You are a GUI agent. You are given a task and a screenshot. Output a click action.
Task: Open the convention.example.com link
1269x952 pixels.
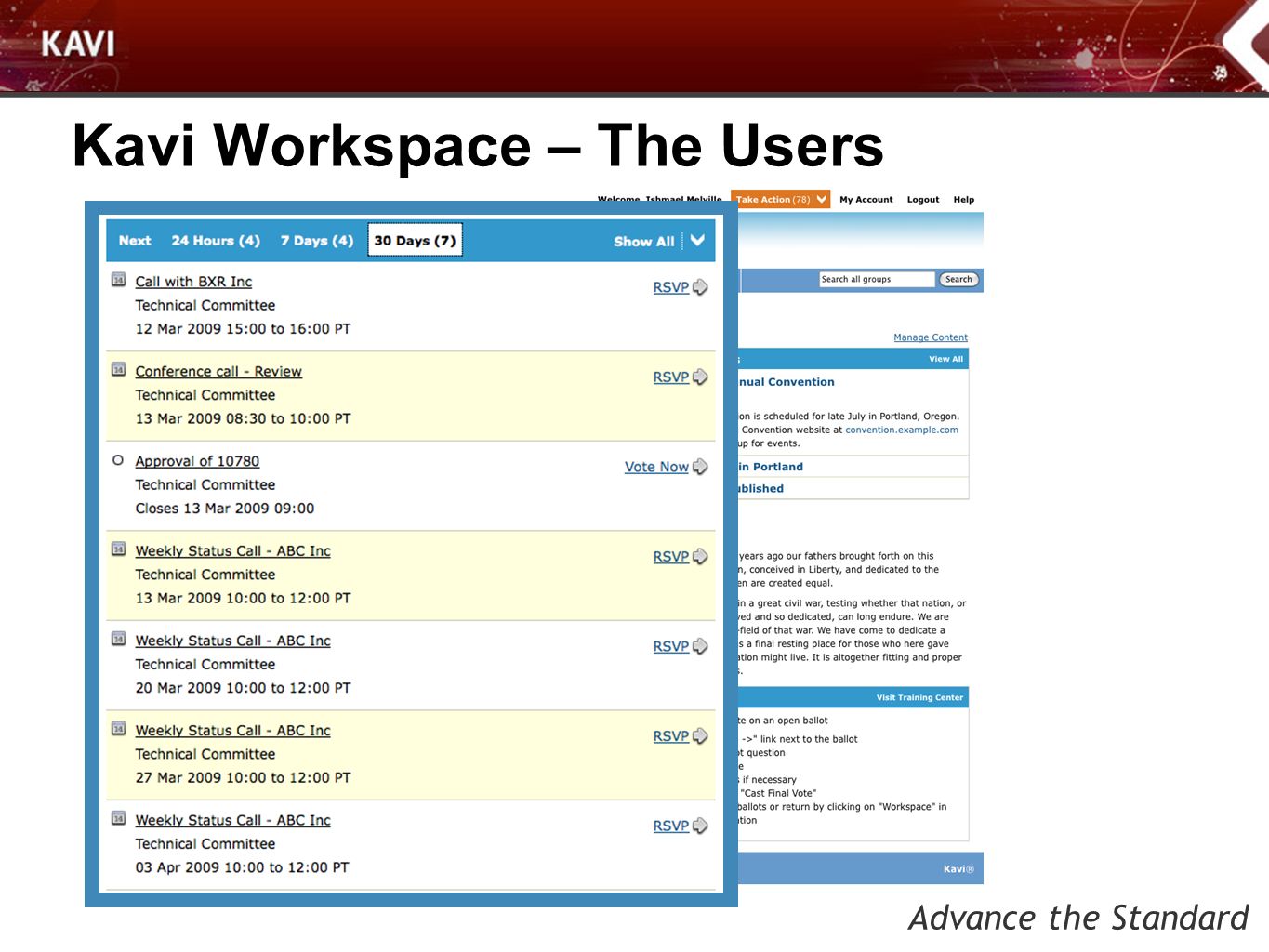[902, 430]
